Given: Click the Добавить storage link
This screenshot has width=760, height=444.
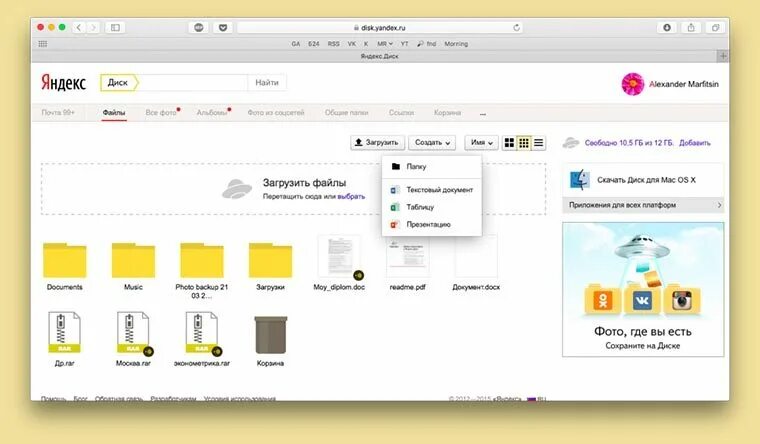Looking at the screenshot, I should coord(695,143).
